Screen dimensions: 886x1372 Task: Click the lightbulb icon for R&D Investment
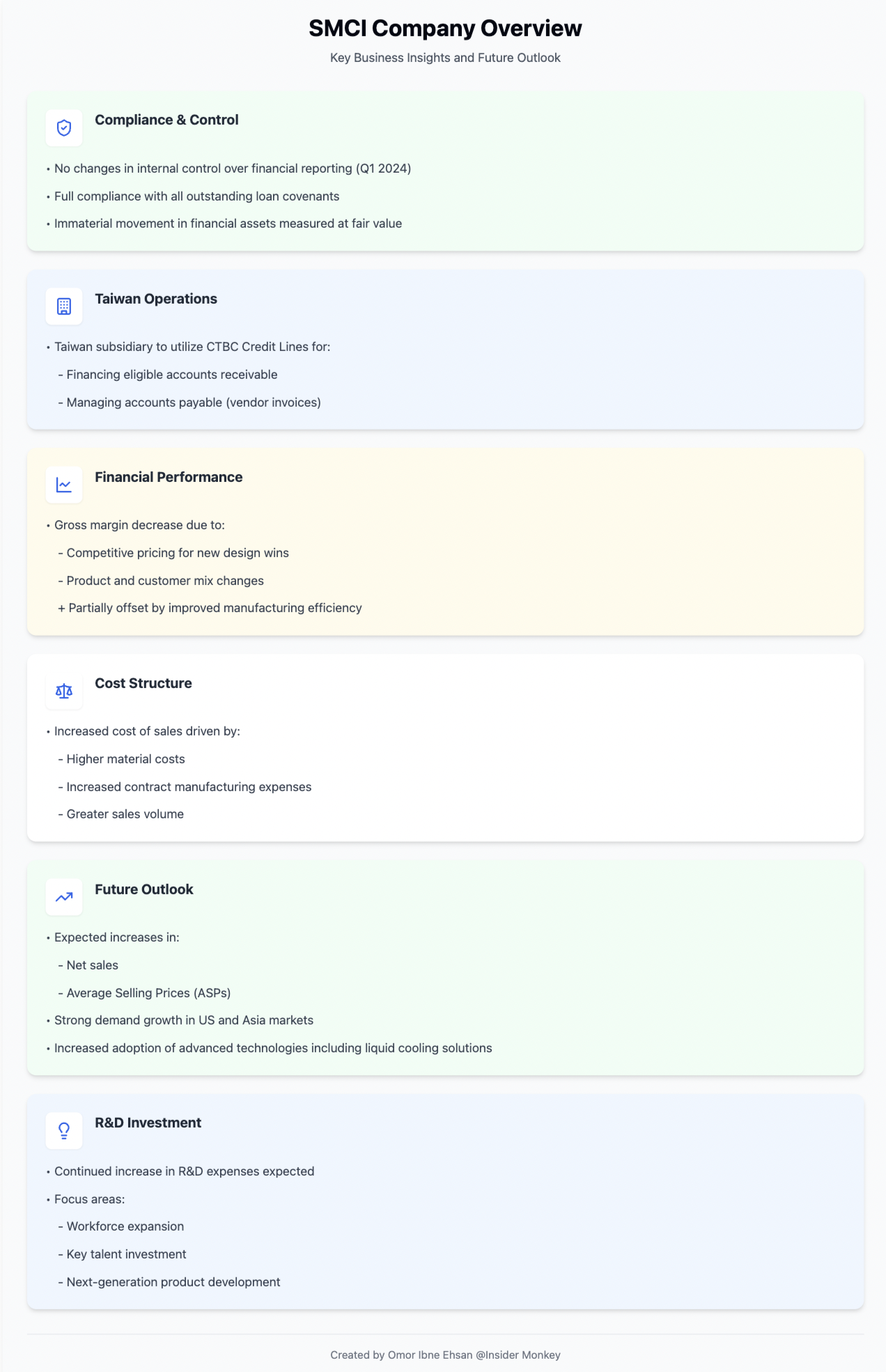[64, 1130]
